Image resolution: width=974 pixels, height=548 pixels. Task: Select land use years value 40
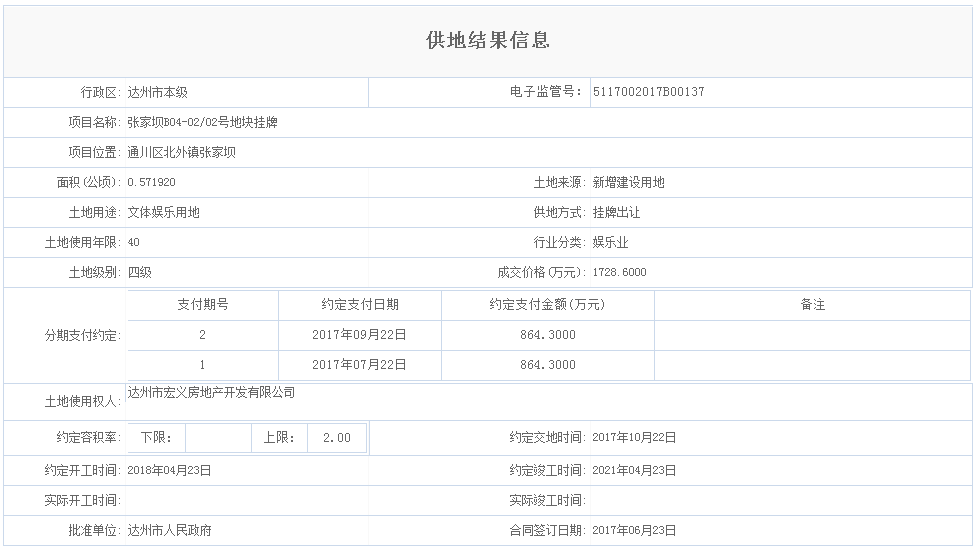click(134, 242)
